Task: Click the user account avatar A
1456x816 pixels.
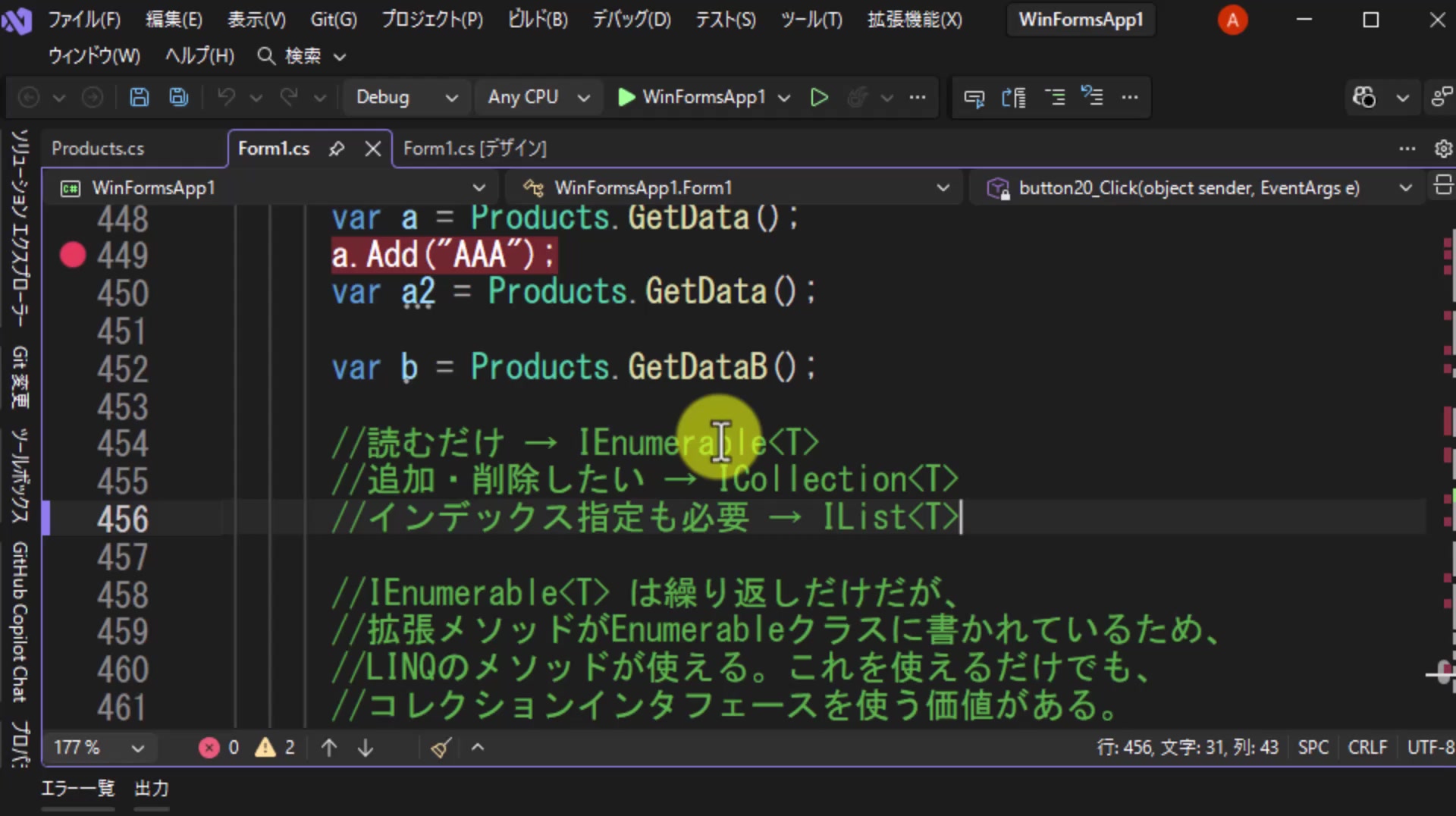Action: [x=1232, y=20]
